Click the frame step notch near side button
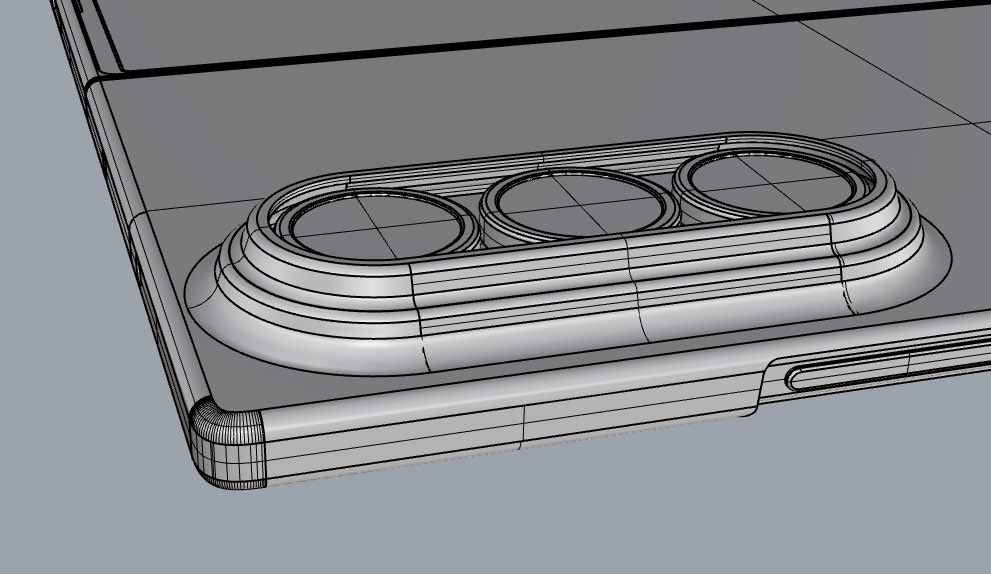The image size is (991, 574). click(x=758, y=385)
